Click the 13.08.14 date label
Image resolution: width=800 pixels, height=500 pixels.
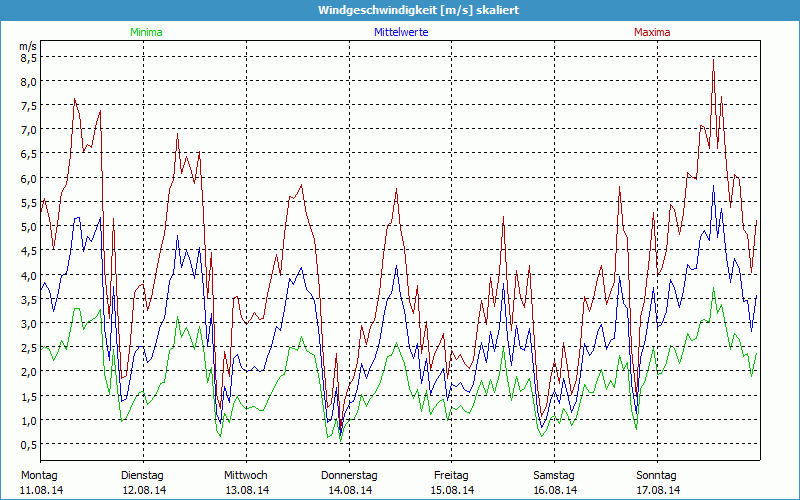coord(247,490)
